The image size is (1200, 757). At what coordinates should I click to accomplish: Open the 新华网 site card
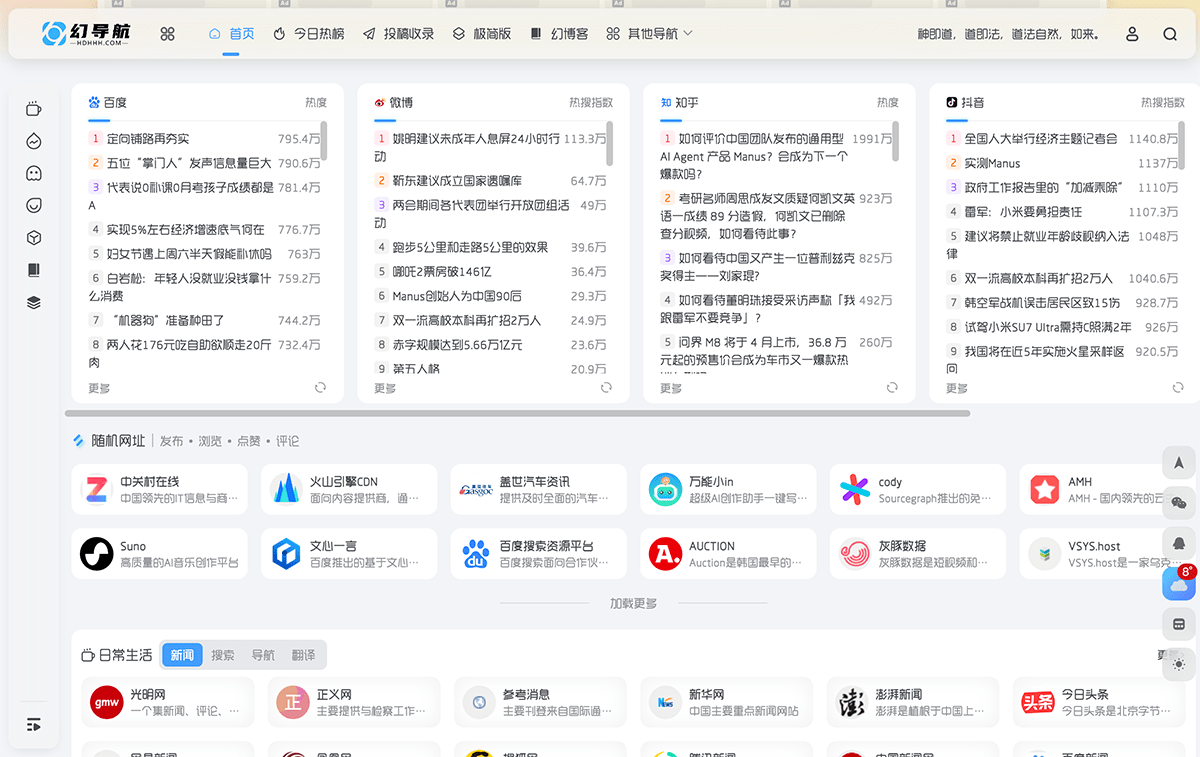(x=726, y=702)
